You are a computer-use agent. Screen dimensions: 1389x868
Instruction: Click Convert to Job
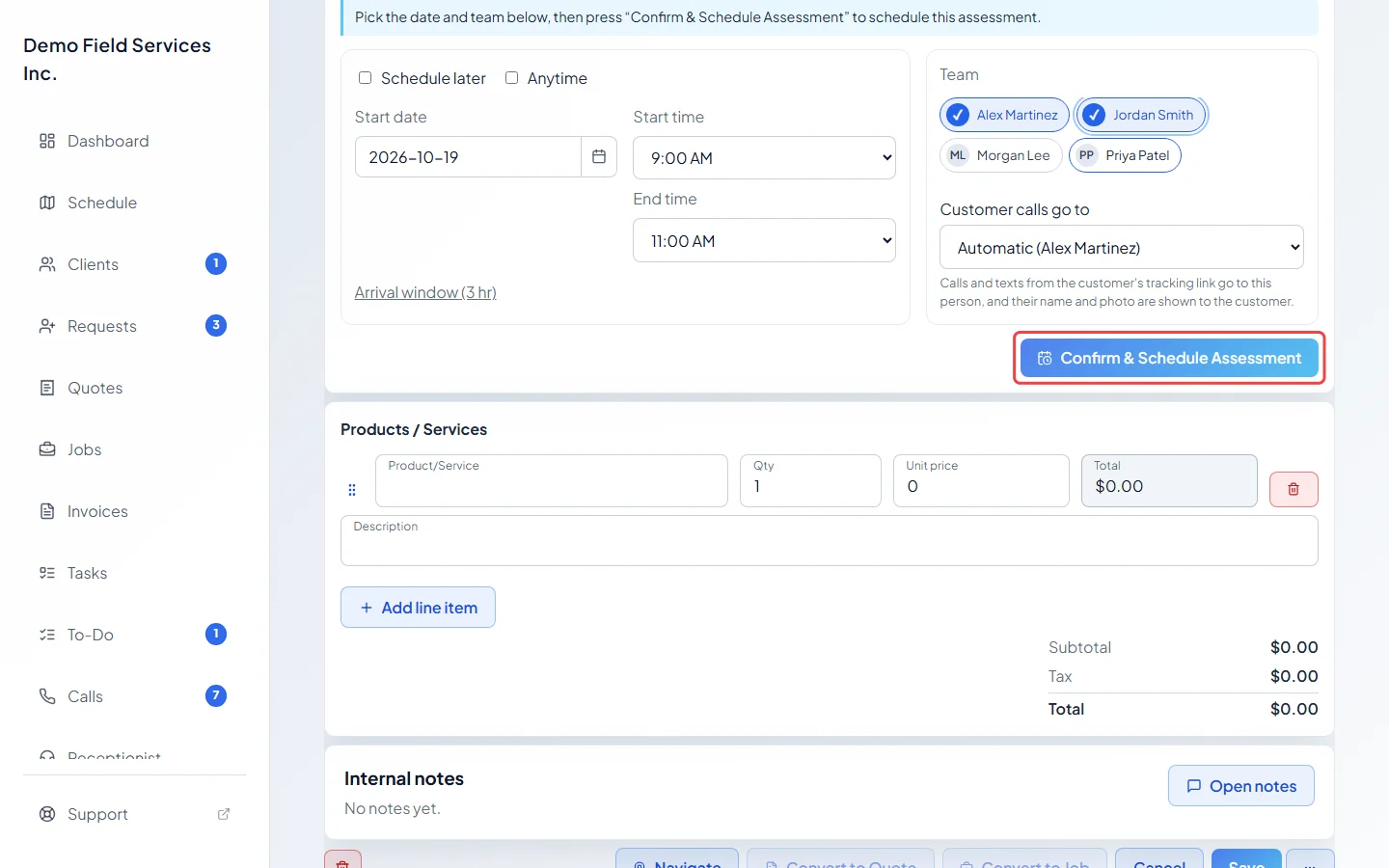pos(1024,859)
